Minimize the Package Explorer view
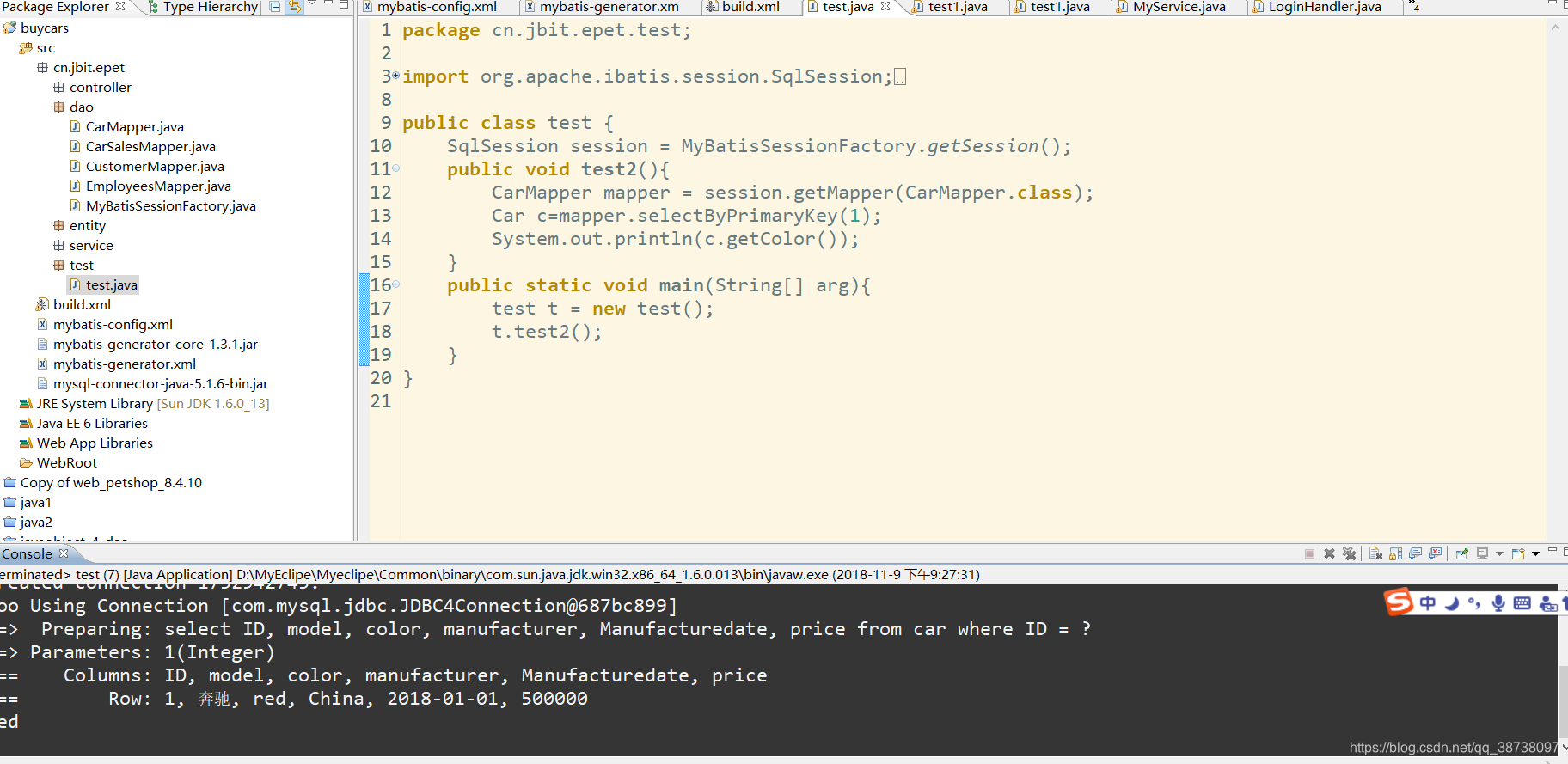1568x764 pixels. point(328,4)
